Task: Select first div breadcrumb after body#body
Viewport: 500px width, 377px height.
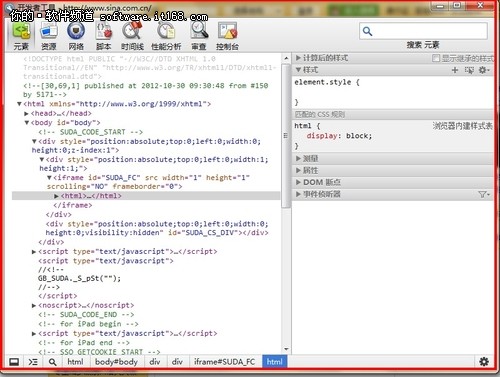Action: [x=155, y=362]
